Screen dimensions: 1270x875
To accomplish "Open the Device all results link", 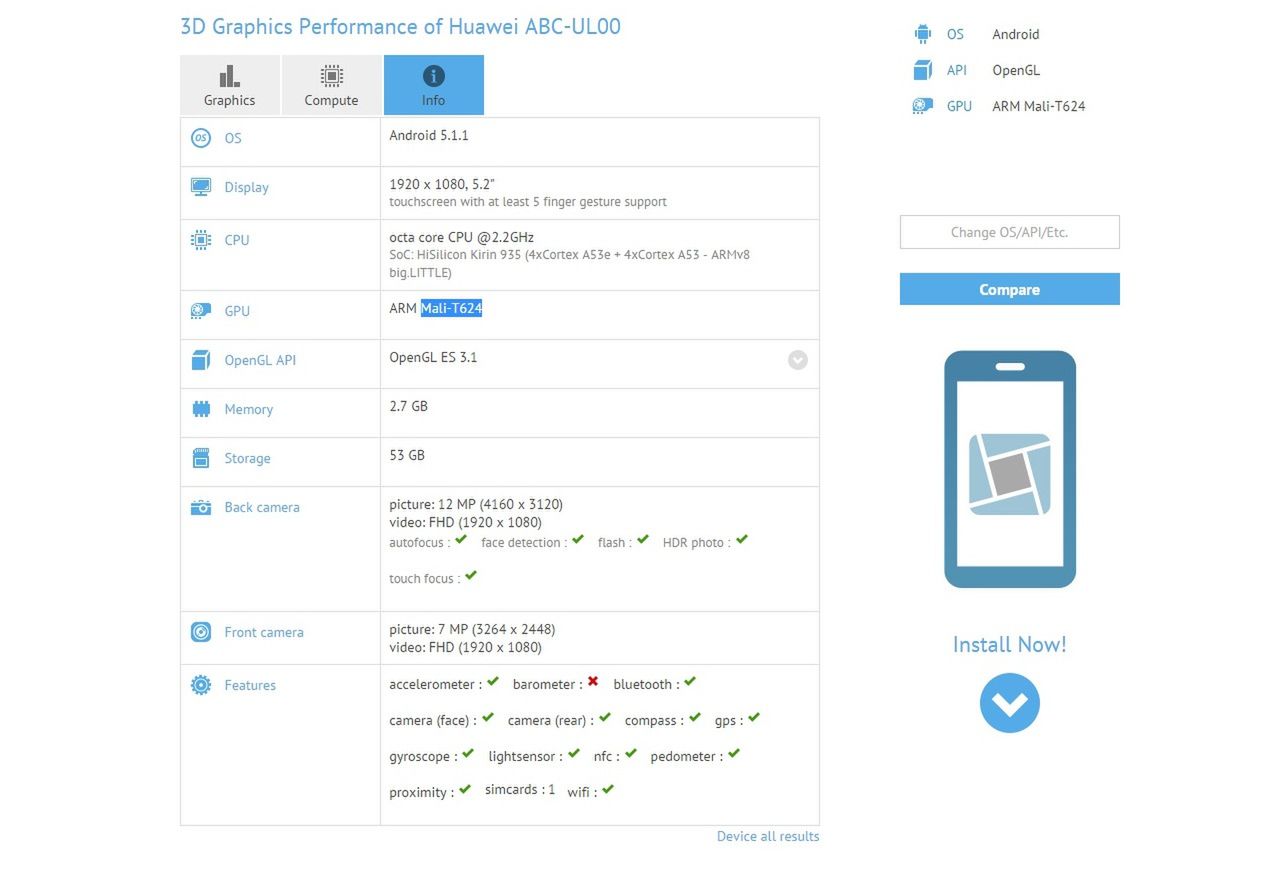I will [768, 836].
